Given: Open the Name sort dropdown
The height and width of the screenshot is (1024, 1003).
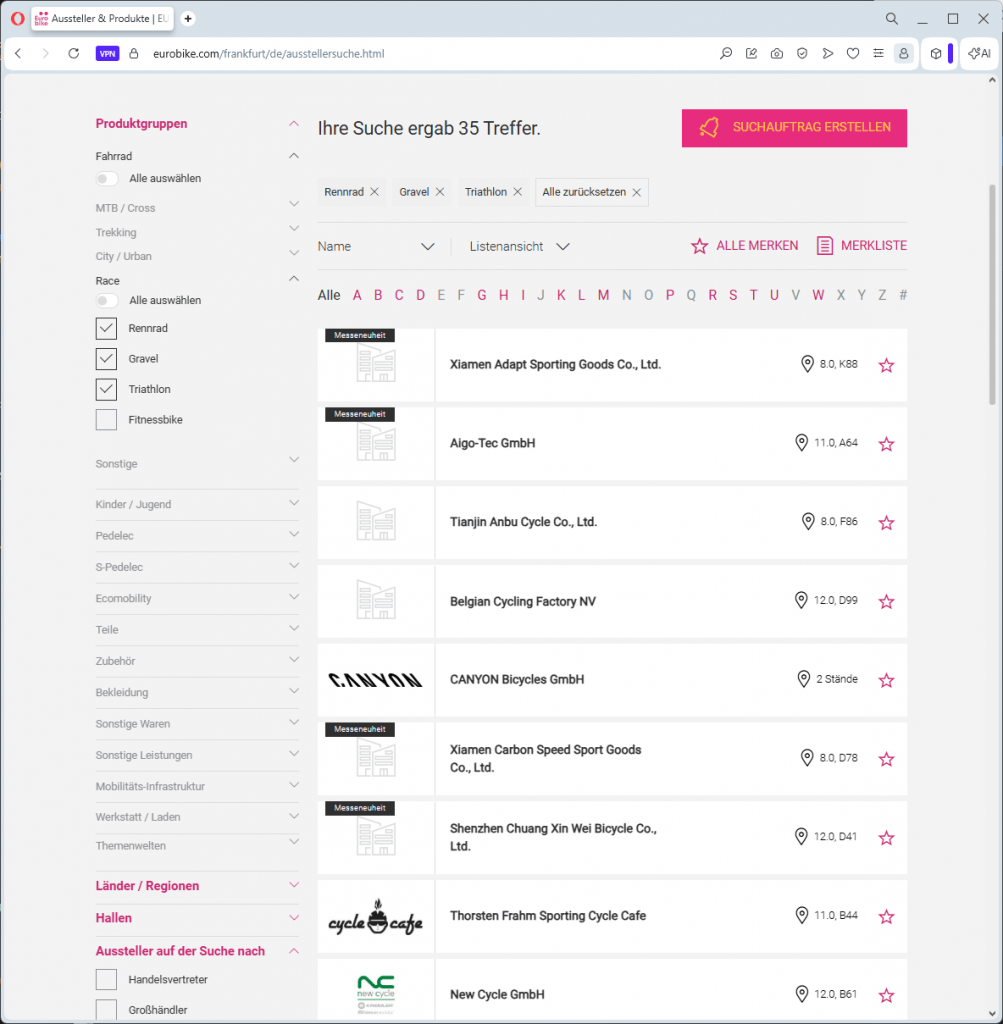Looking at the screenshot, I should (x=376, y=246).
